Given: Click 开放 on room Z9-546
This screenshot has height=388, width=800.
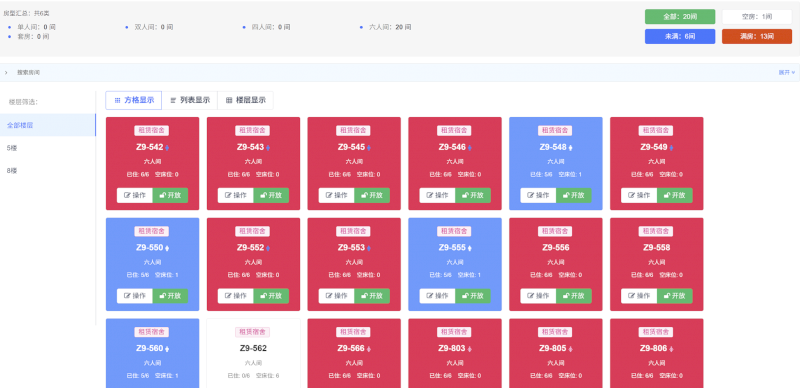Looking at the screenshot, I should (473, 195).
